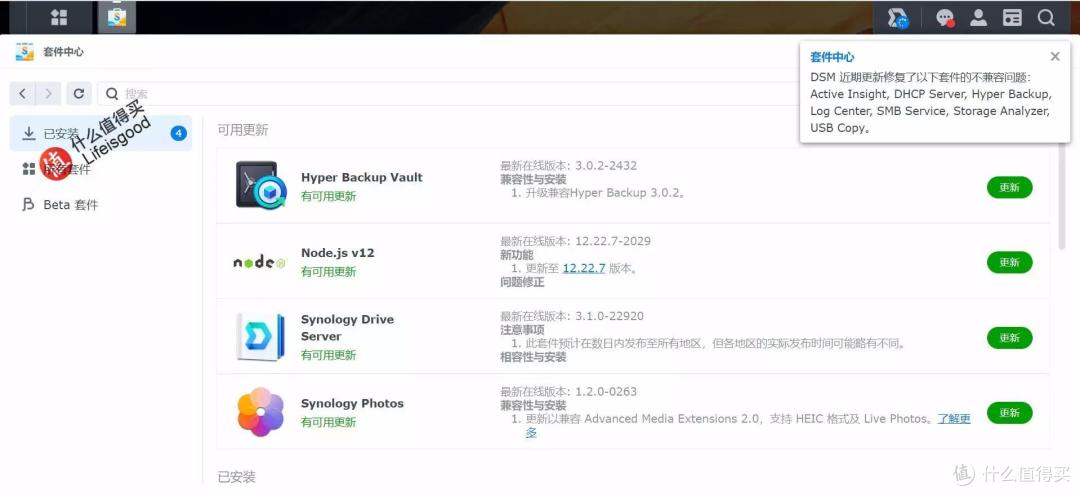The height and width of the screenshot is (496, 1080).
Task: Click the Node.js v12 name
Action: [338, 253]
